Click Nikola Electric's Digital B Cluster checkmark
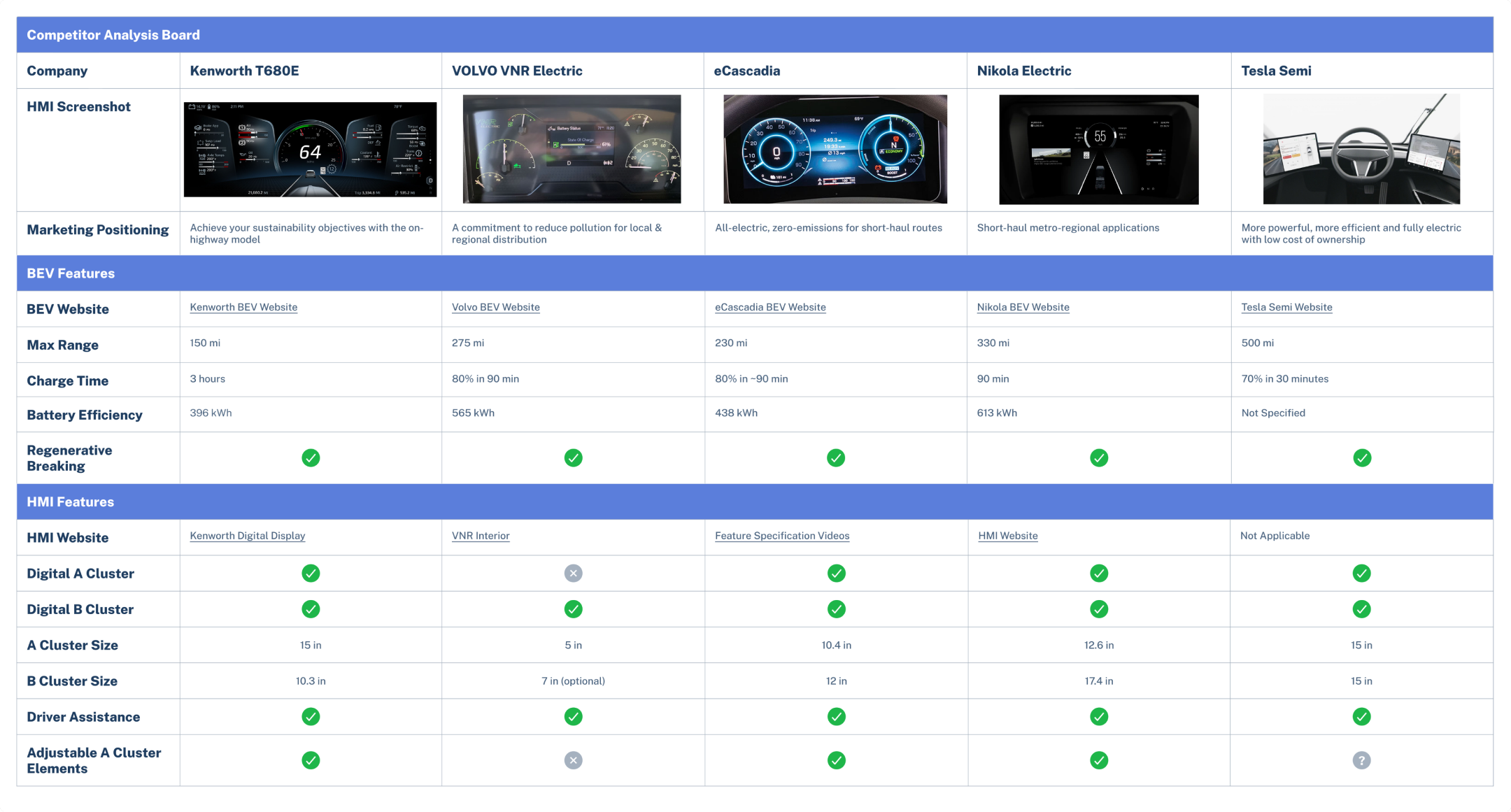The image size is (1511, 812). [1098, 608]
